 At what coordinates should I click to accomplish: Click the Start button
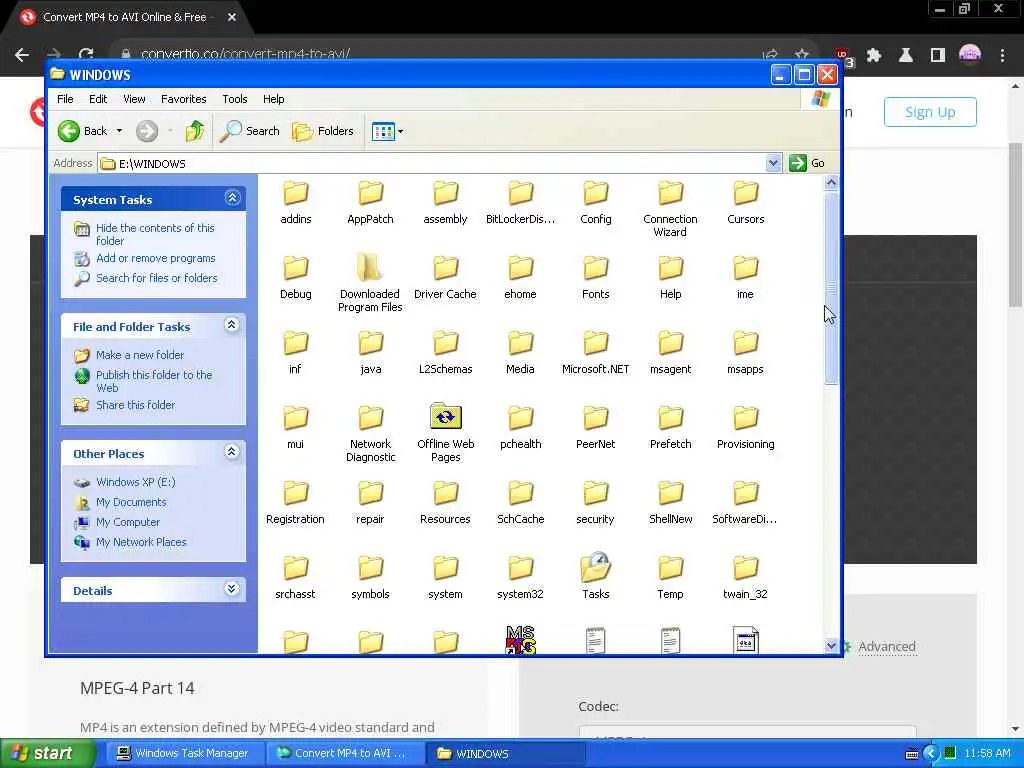click(x=47, y=754)
